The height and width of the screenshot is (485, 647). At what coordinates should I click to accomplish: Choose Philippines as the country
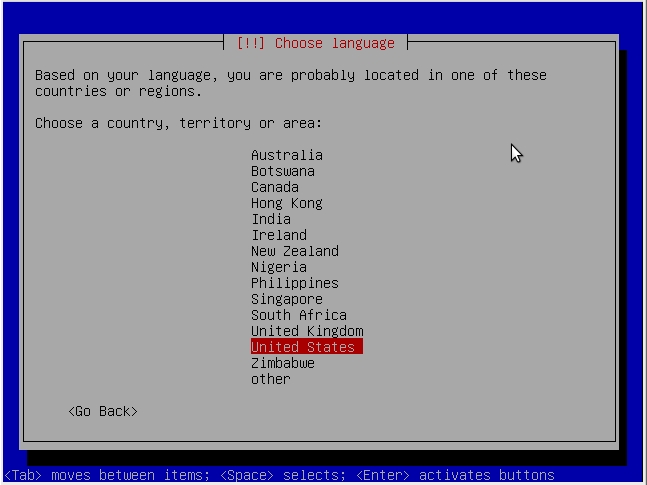(295, 283)
